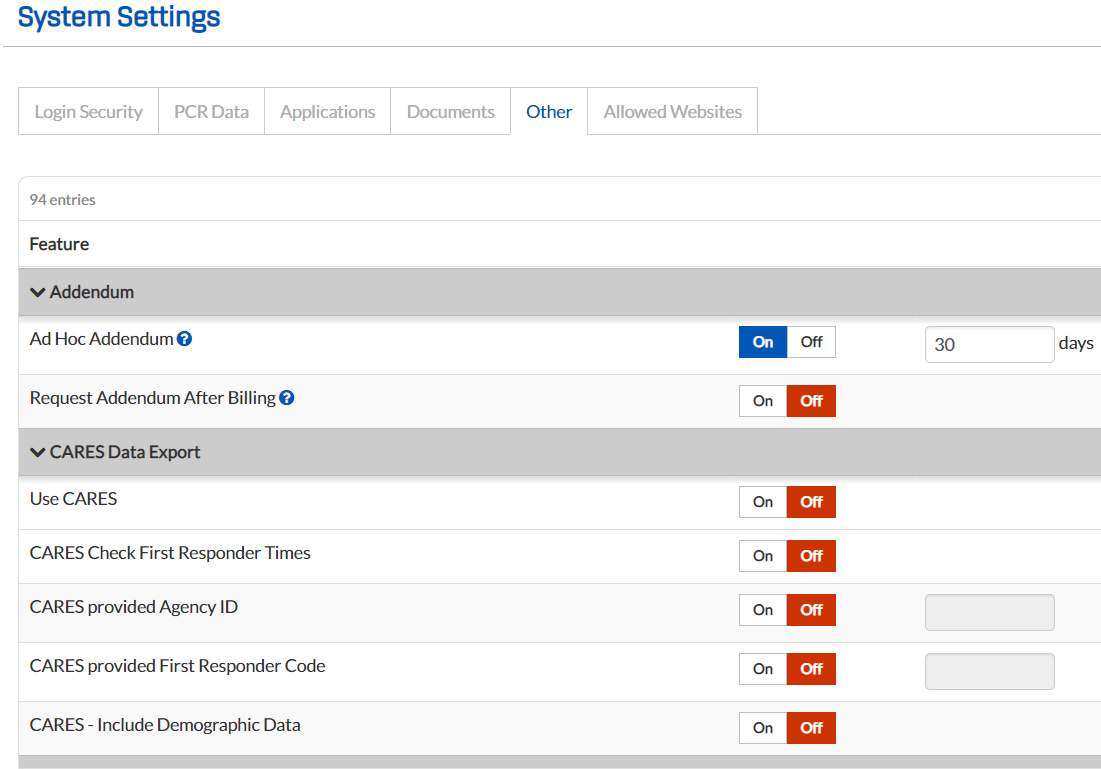Click the Ad Hoc Addendum days field
This screenshot has width=1101, height=769.
(989, 344)
